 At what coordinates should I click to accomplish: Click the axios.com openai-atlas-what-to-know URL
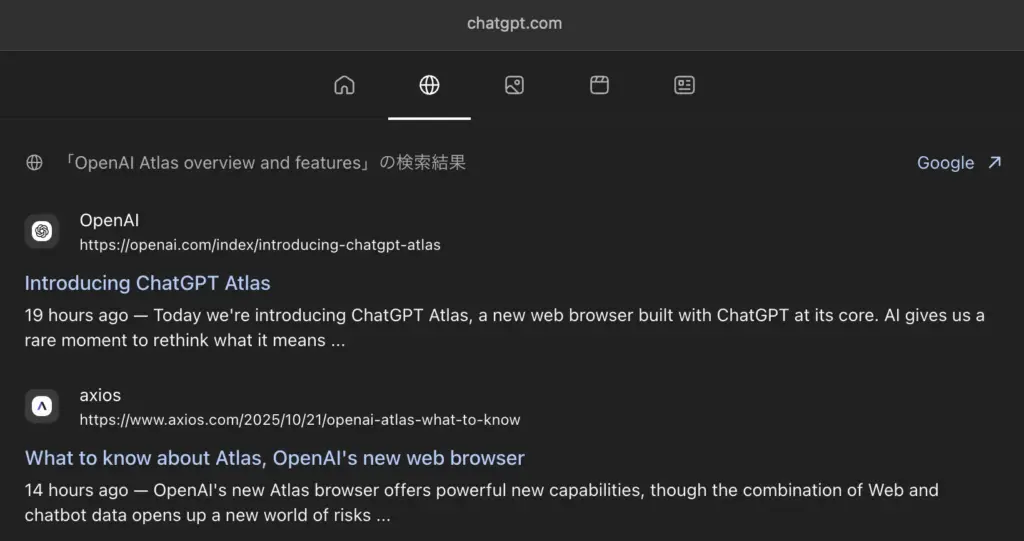(x=300, y=420)
